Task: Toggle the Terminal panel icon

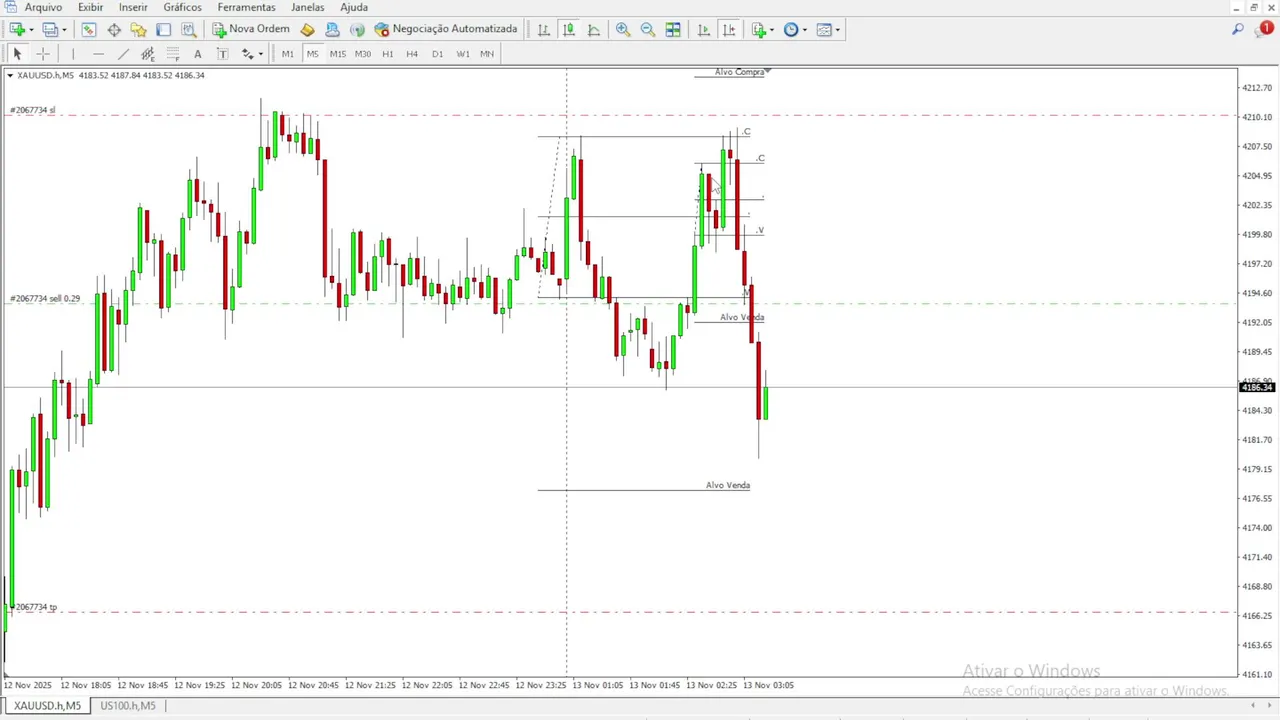Action: [164, 30]
